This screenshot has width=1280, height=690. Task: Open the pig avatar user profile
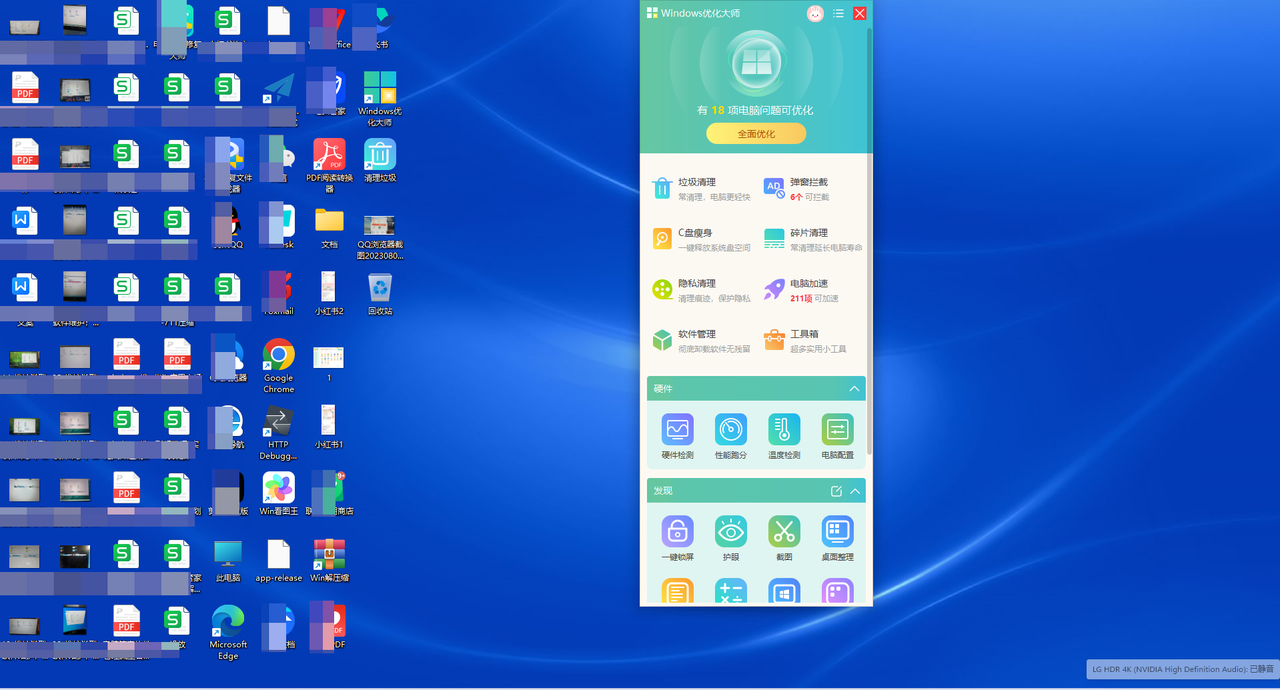(815, 13)
